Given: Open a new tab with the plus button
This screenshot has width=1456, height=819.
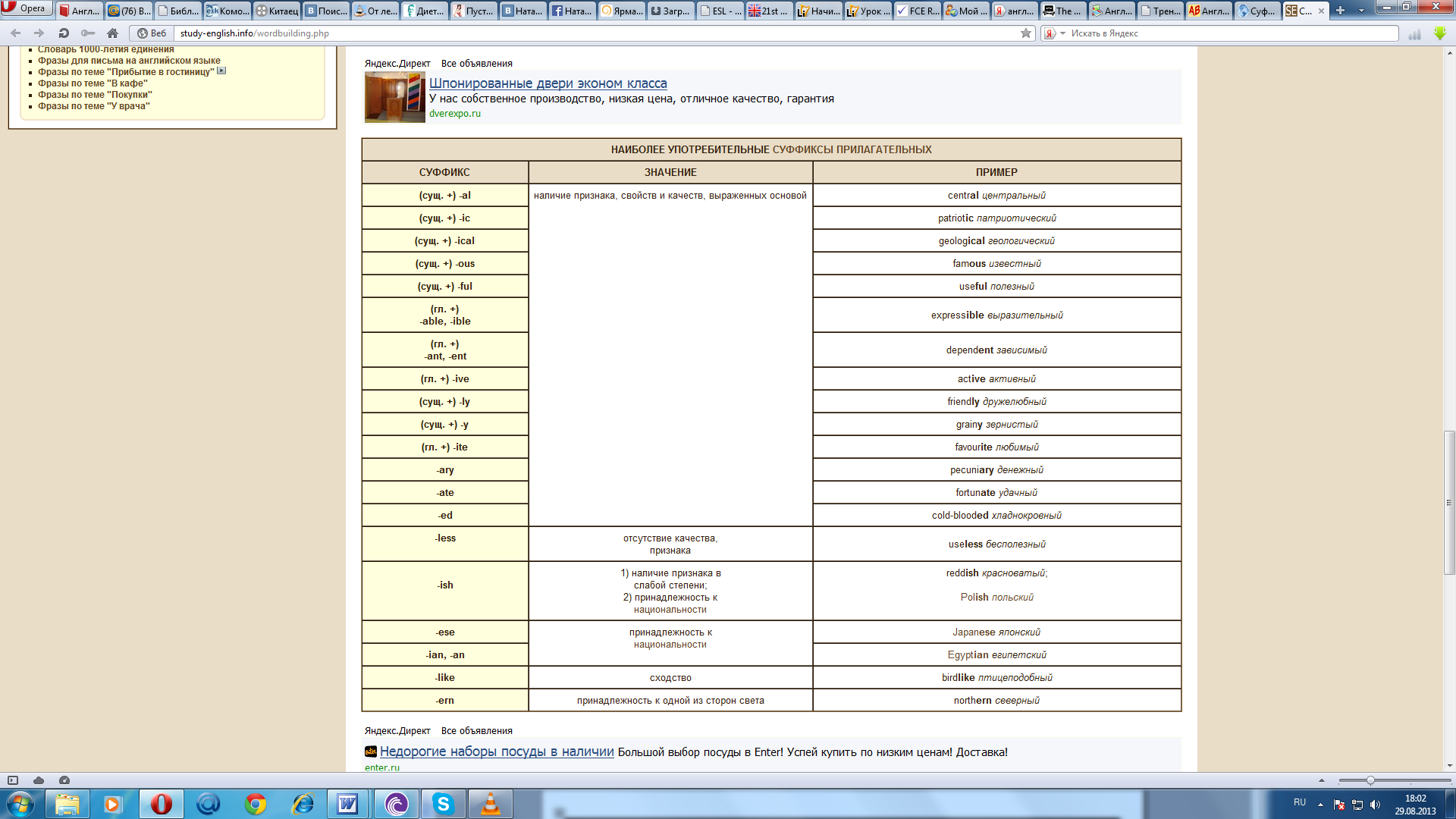Looking at the screenshot, I should 1340,11.
